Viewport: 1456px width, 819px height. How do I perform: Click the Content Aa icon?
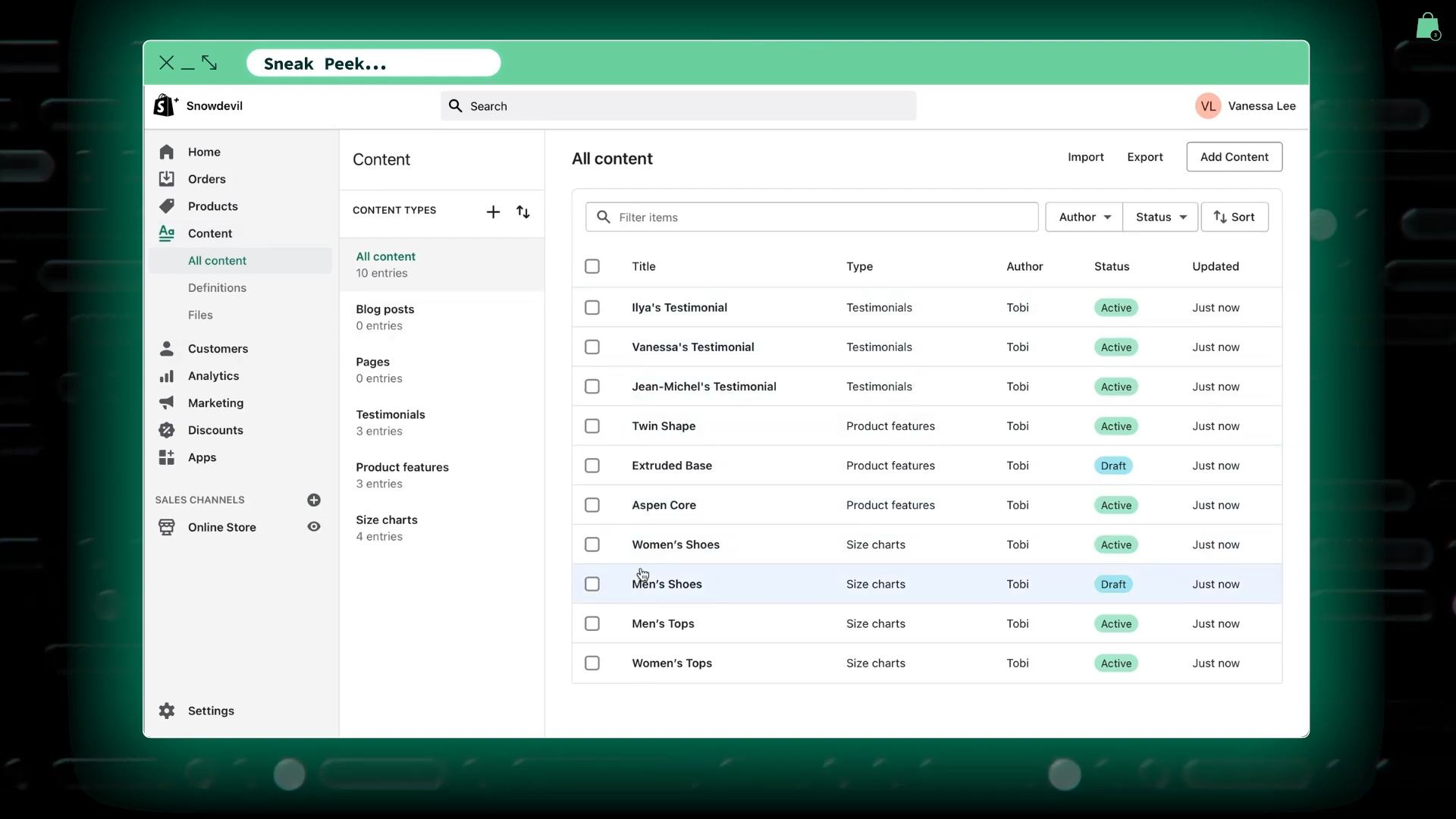coord(167,234)
